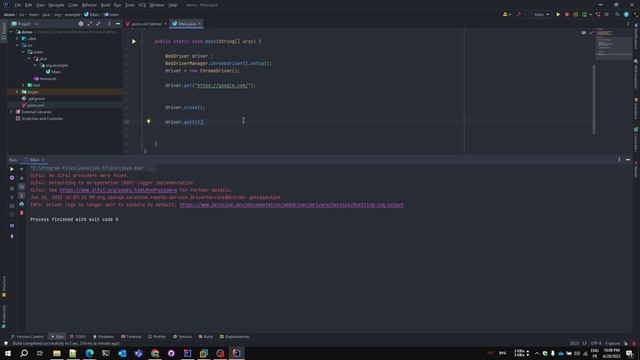The image size is (640, 360).
Task: Click the run gutter arrow beside main method
Action: point(133,41)
